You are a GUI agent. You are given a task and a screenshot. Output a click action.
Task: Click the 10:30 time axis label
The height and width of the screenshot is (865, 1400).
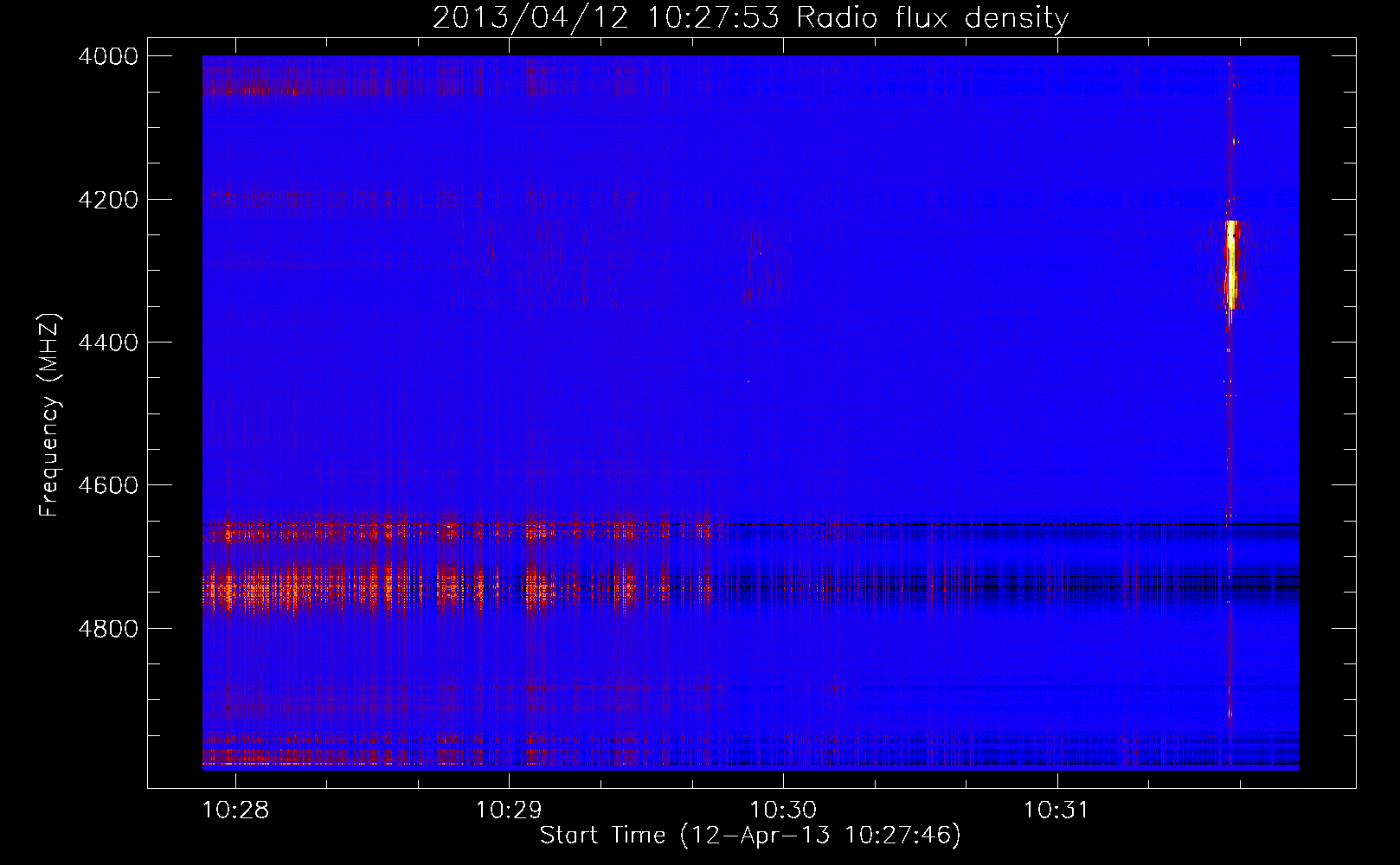click(783, 810)
